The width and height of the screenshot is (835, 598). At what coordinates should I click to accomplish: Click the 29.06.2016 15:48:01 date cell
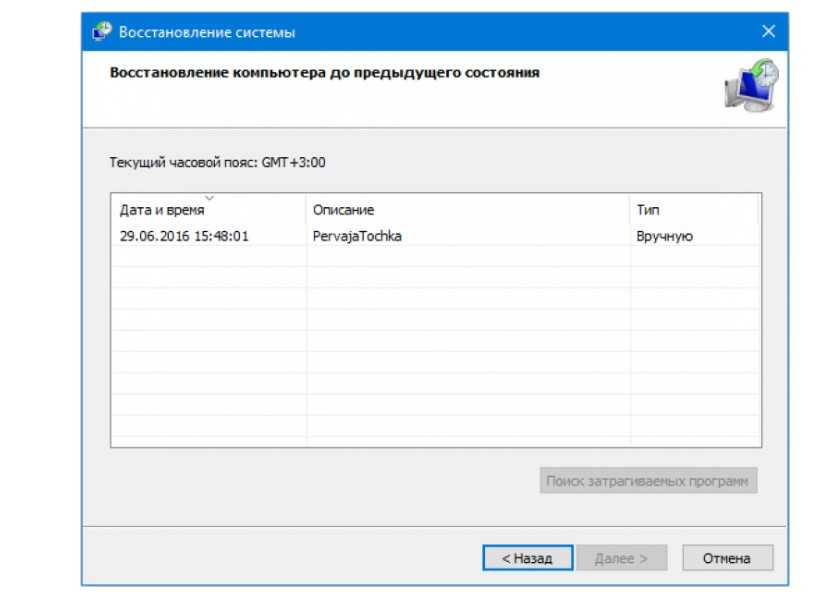(x=184, y=237)
